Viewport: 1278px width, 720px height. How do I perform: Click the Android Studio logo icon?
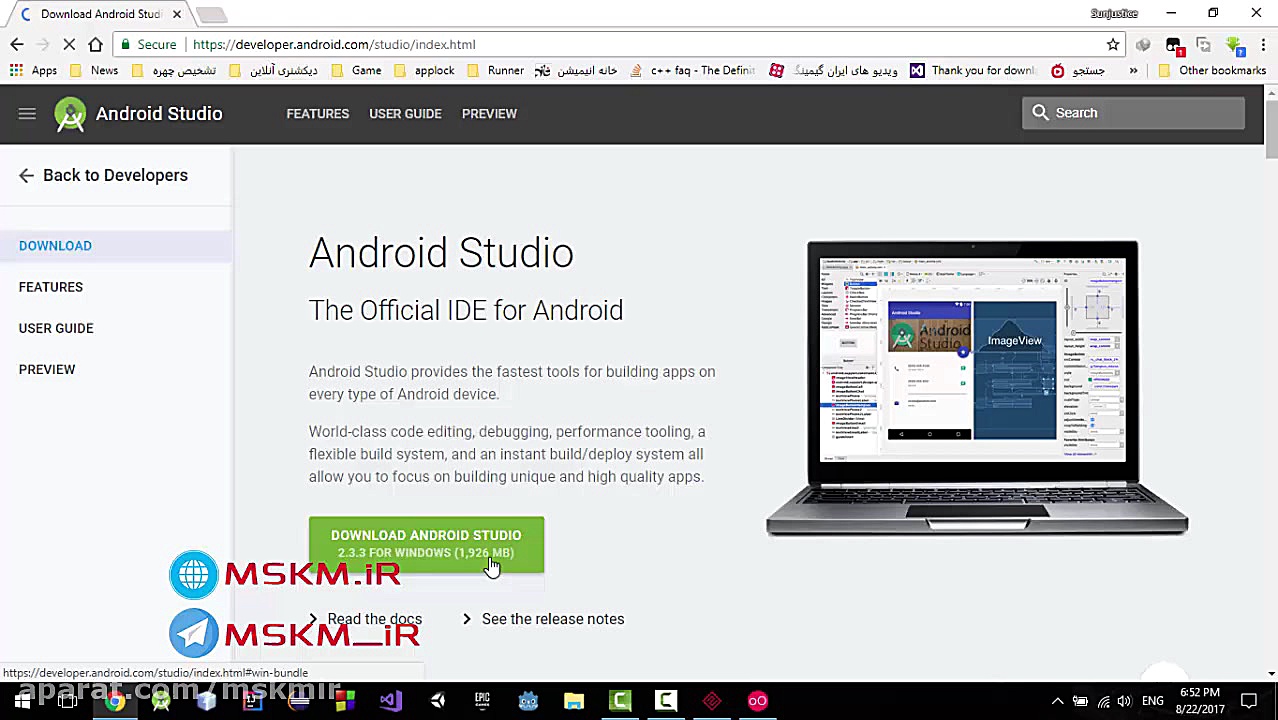(70, 114)
